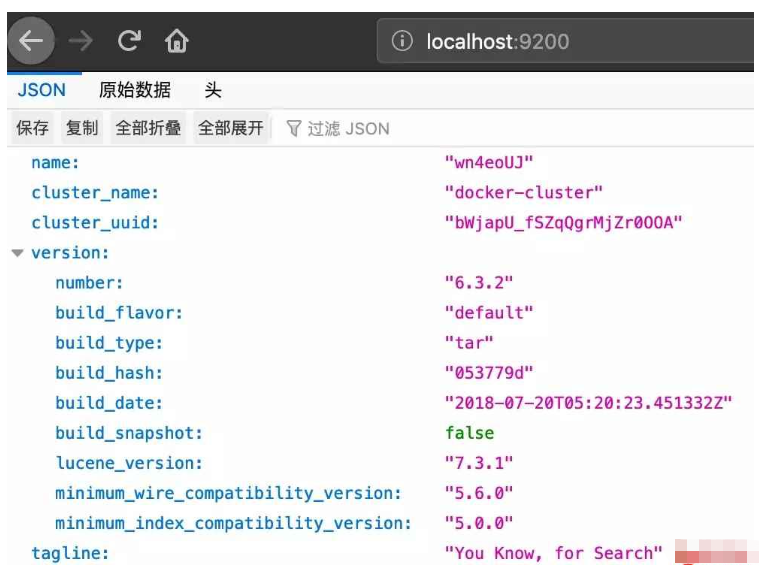Click the browser forward arrow

coord(80,41)
